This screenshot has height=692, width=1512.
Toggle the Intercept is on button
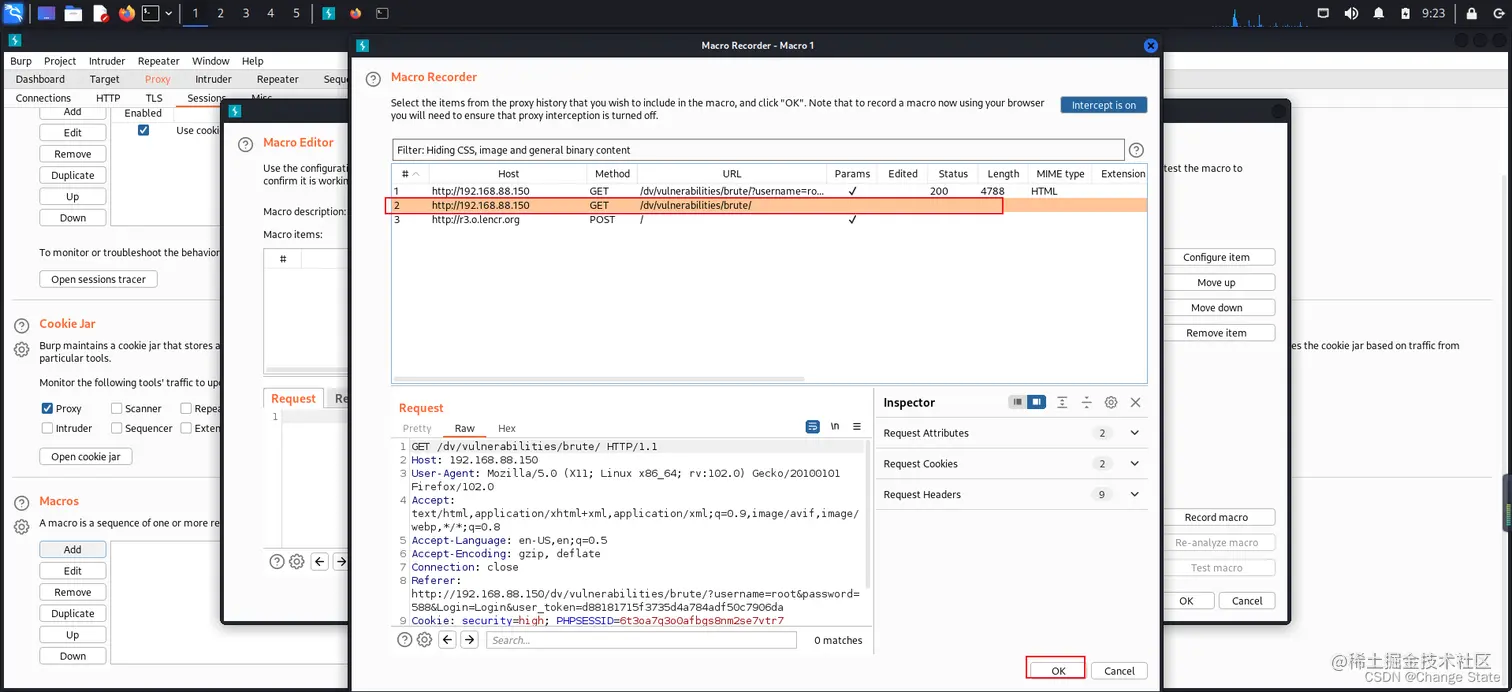tap(1104, 105)
